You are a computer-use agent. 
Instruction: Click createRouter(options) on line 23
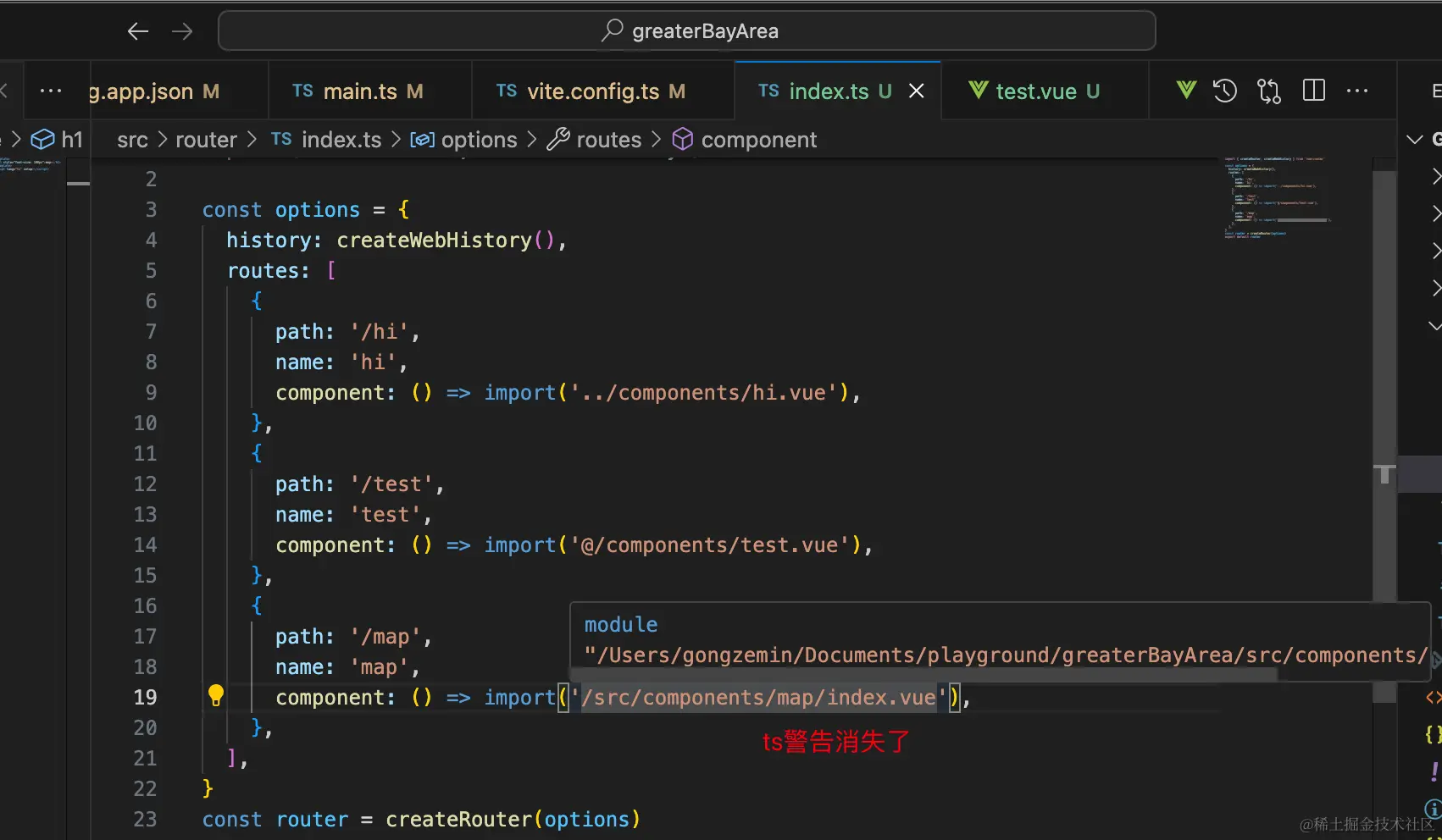pyautogui.click(x=513, y=820)
